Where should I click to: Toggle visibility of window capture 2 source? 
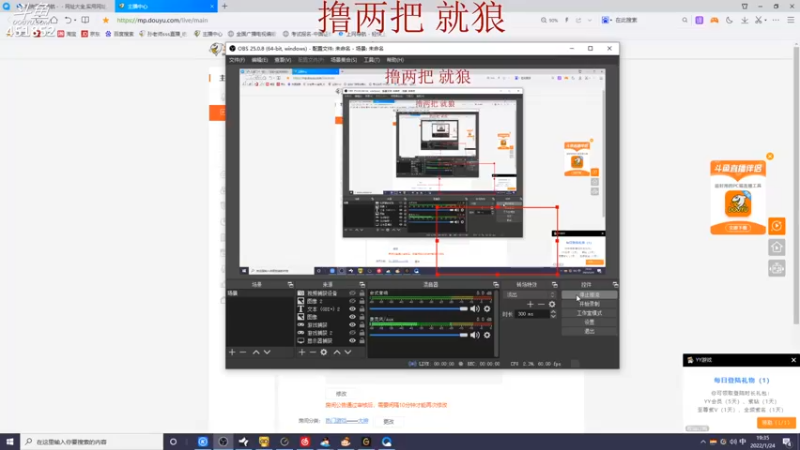[x=352, y=333]
